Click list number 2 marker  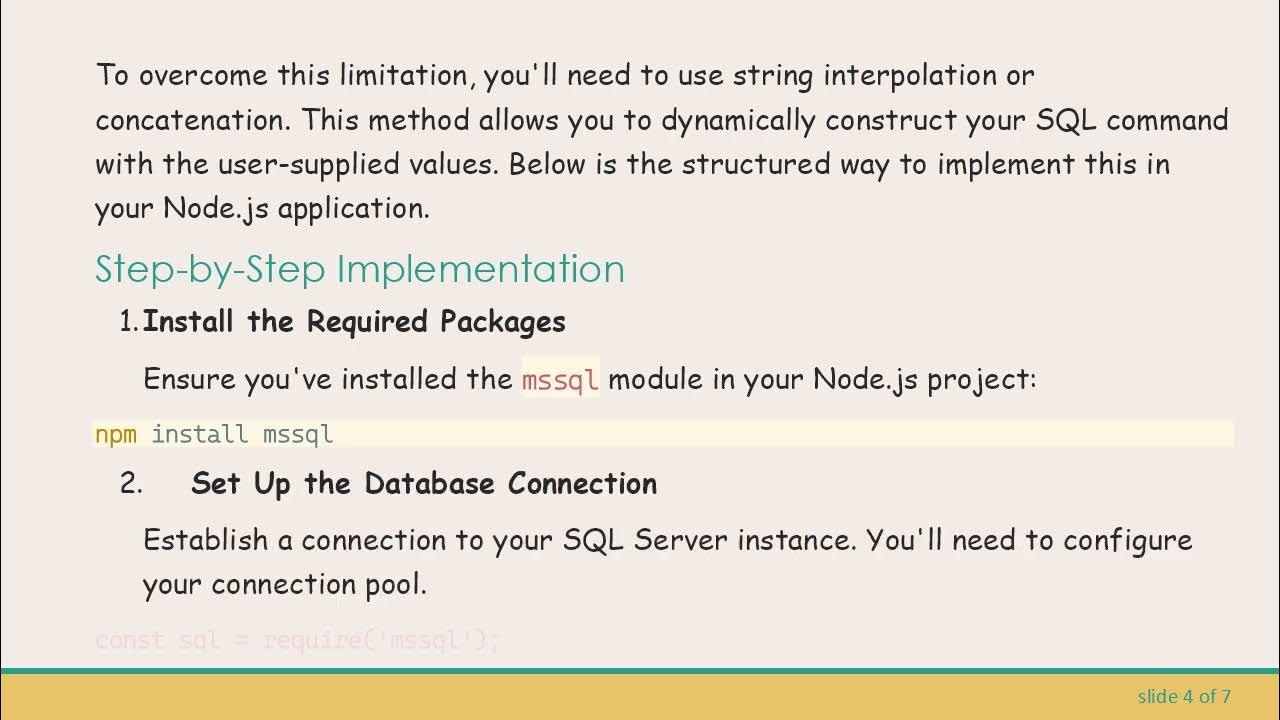coord(131,484)
